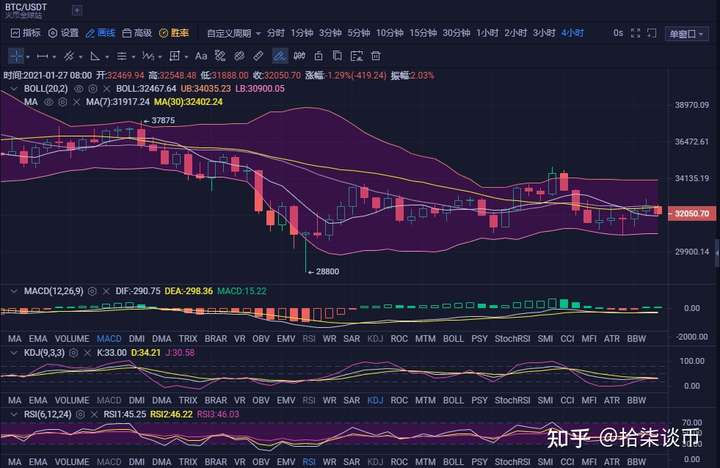The width and height of the screenshot is (720, 468).
Task: Select MACD tab under the MACD panel
Action: (109, 339)
